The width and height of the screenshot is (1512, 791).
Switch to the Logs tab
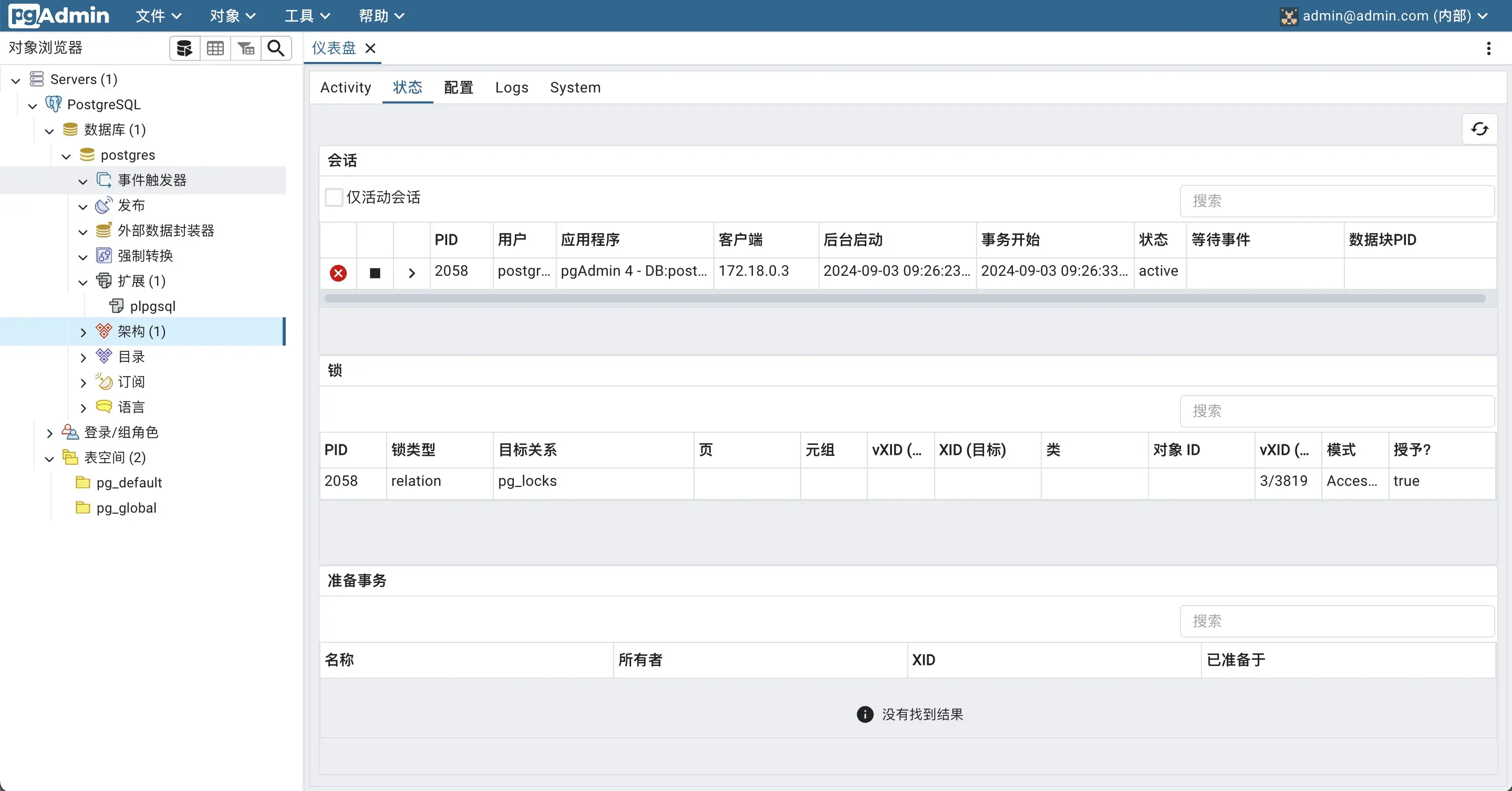point(511,88)
